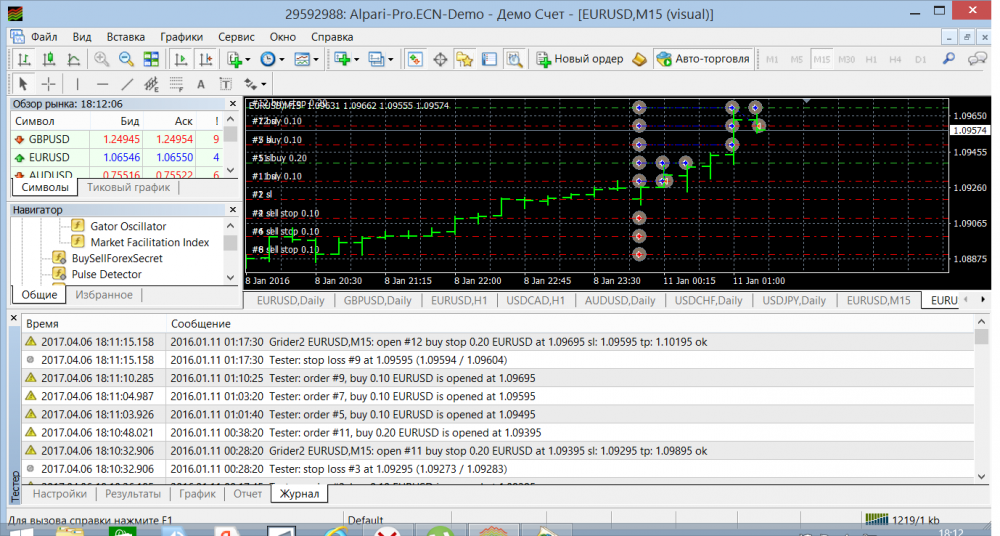Pick the trendline drawing tool

point(127,84)
